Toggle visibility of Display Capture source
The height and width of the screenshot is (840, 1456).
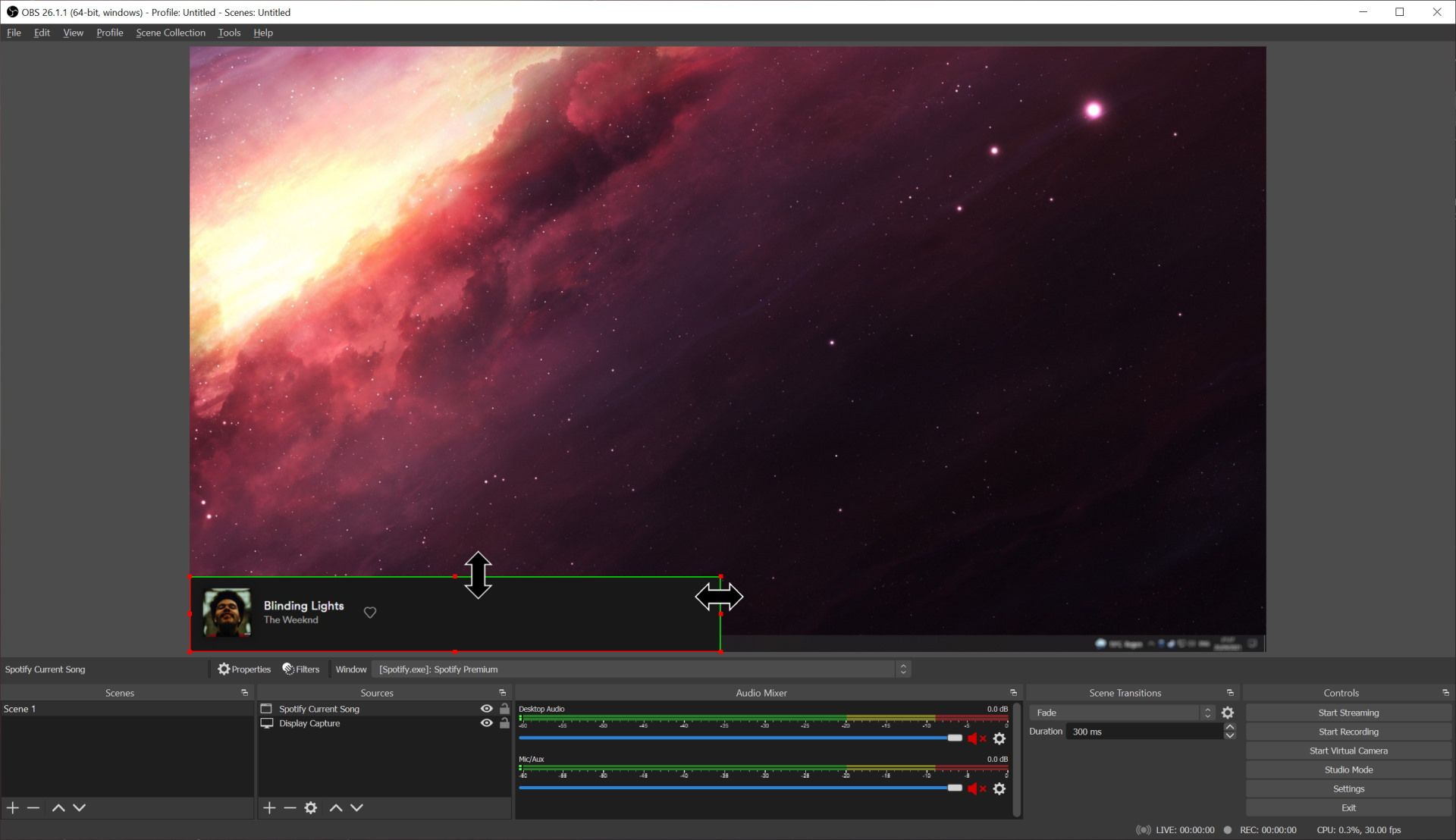point(487,723)
